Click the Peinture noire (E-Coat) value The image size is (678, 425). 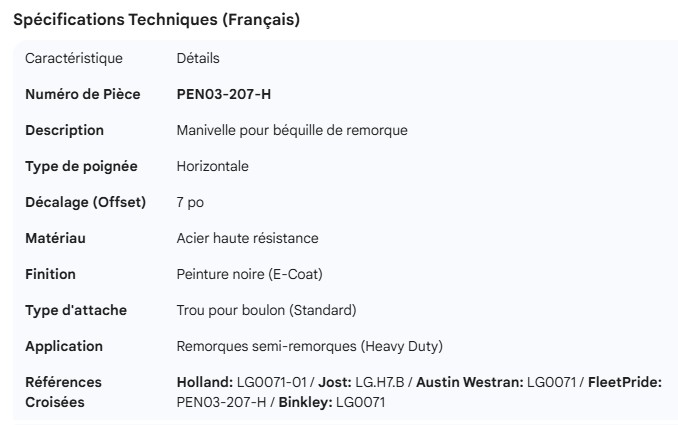tap(249, 275)
